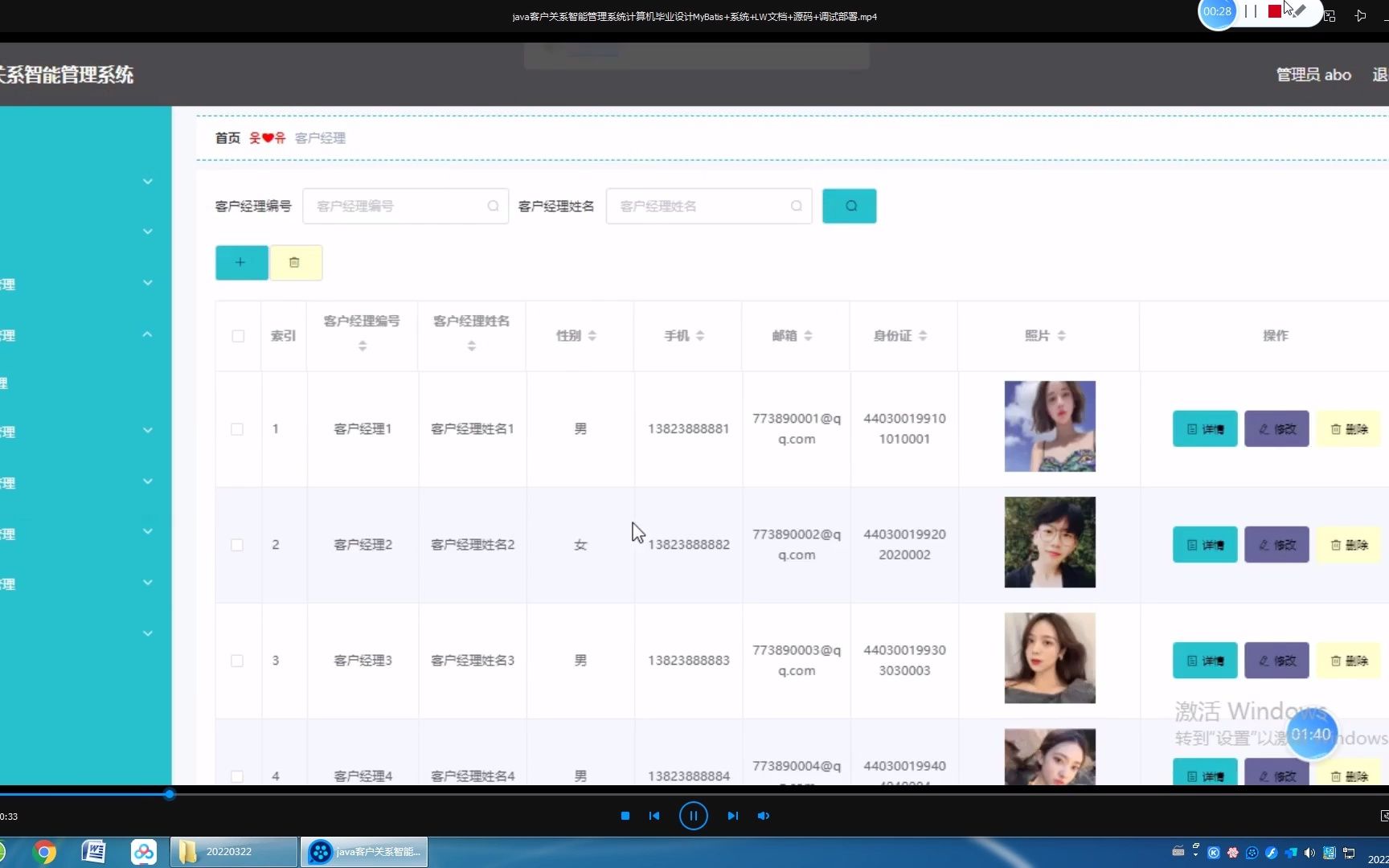Expand the first collapsed sidebar menu chevron
Screen dimensions: 1389x868
(x=147, y=182)
